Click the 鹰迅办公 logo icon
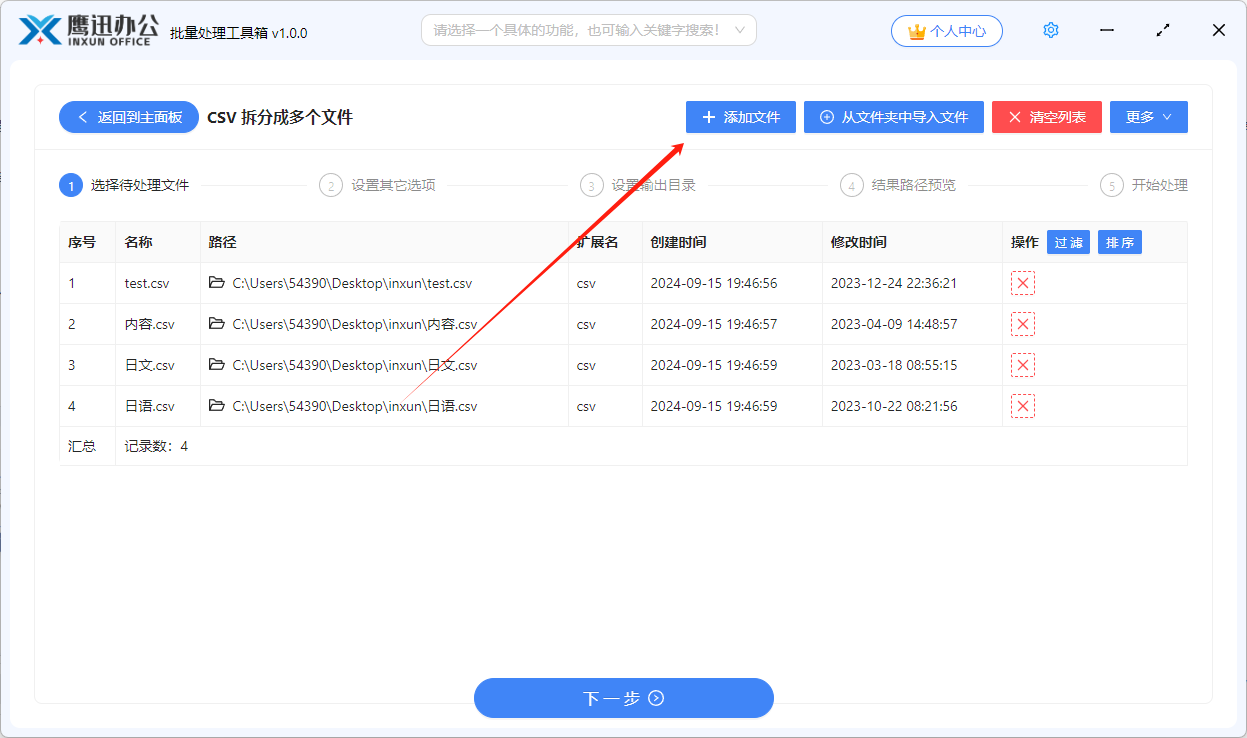The image size is (1247, 738). [x=36, y=29]
